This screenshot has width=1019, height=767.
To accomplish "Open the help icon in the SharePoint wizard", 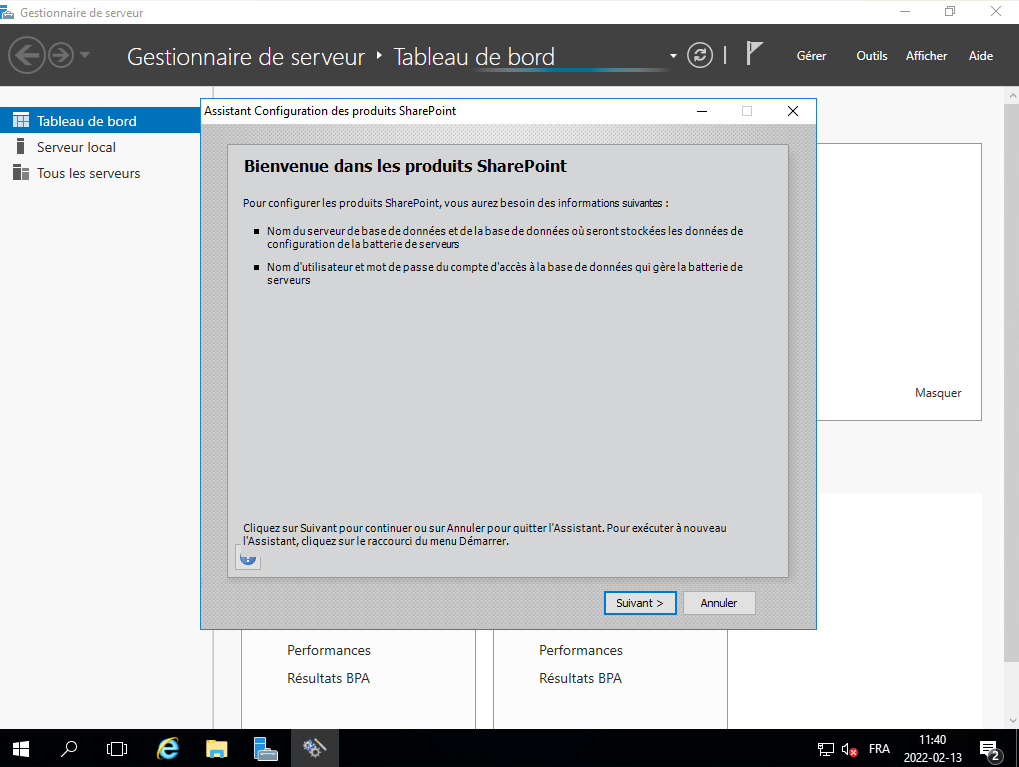I will (248, 558).
